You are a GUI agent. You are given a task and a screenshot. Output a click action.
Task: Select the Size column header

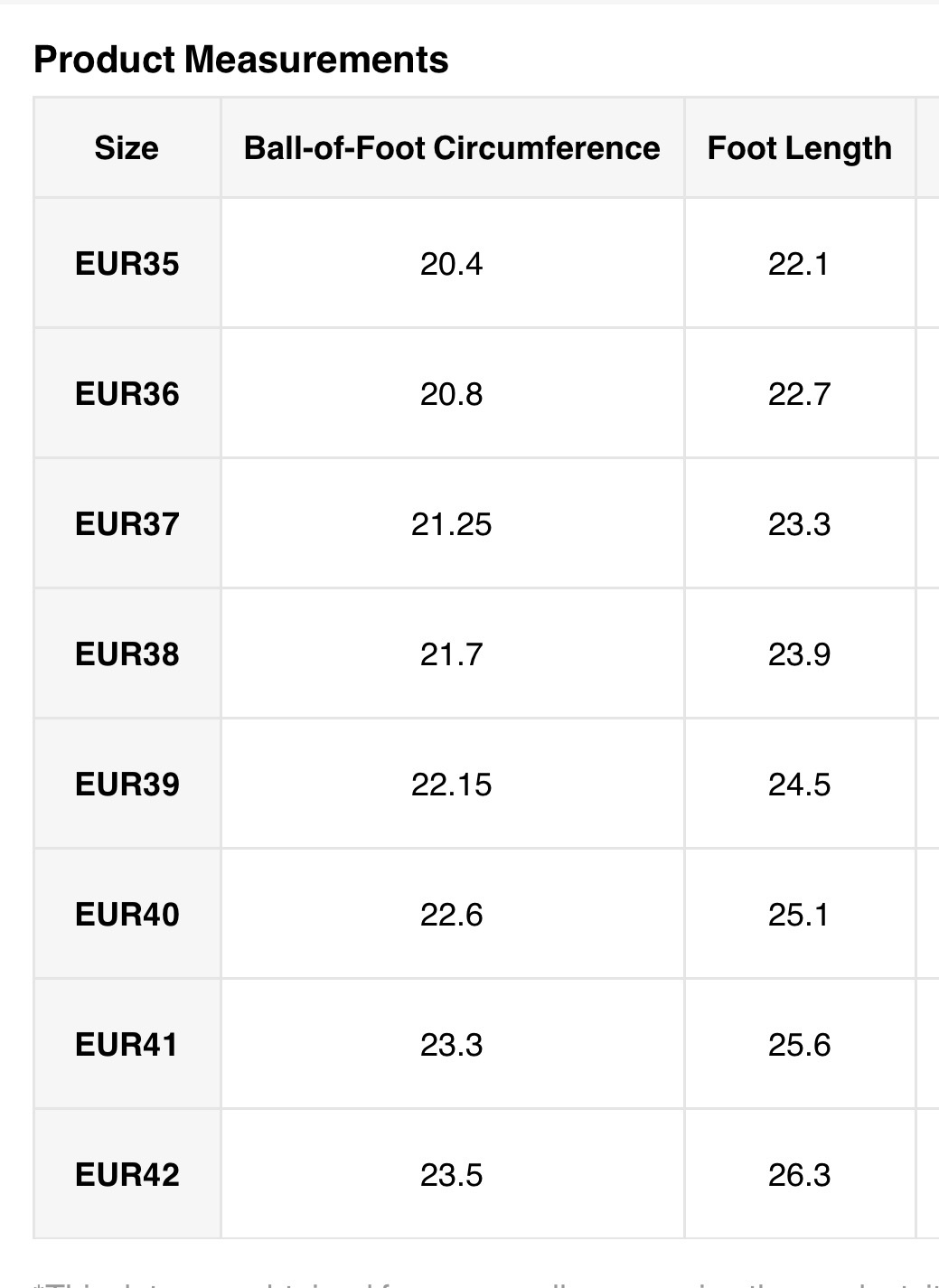point(127,148)
